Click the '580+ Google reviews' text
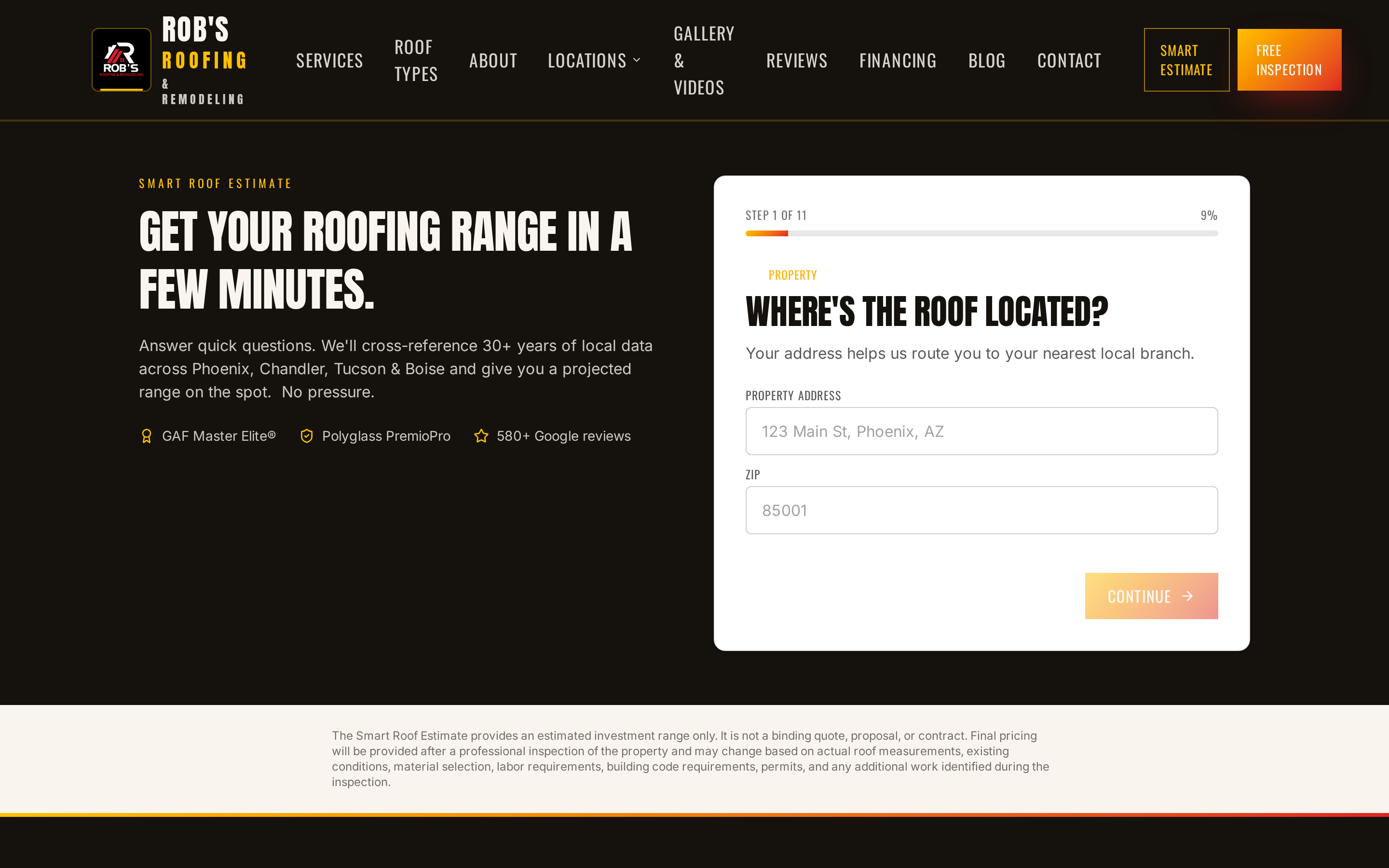 coord(564,436)
